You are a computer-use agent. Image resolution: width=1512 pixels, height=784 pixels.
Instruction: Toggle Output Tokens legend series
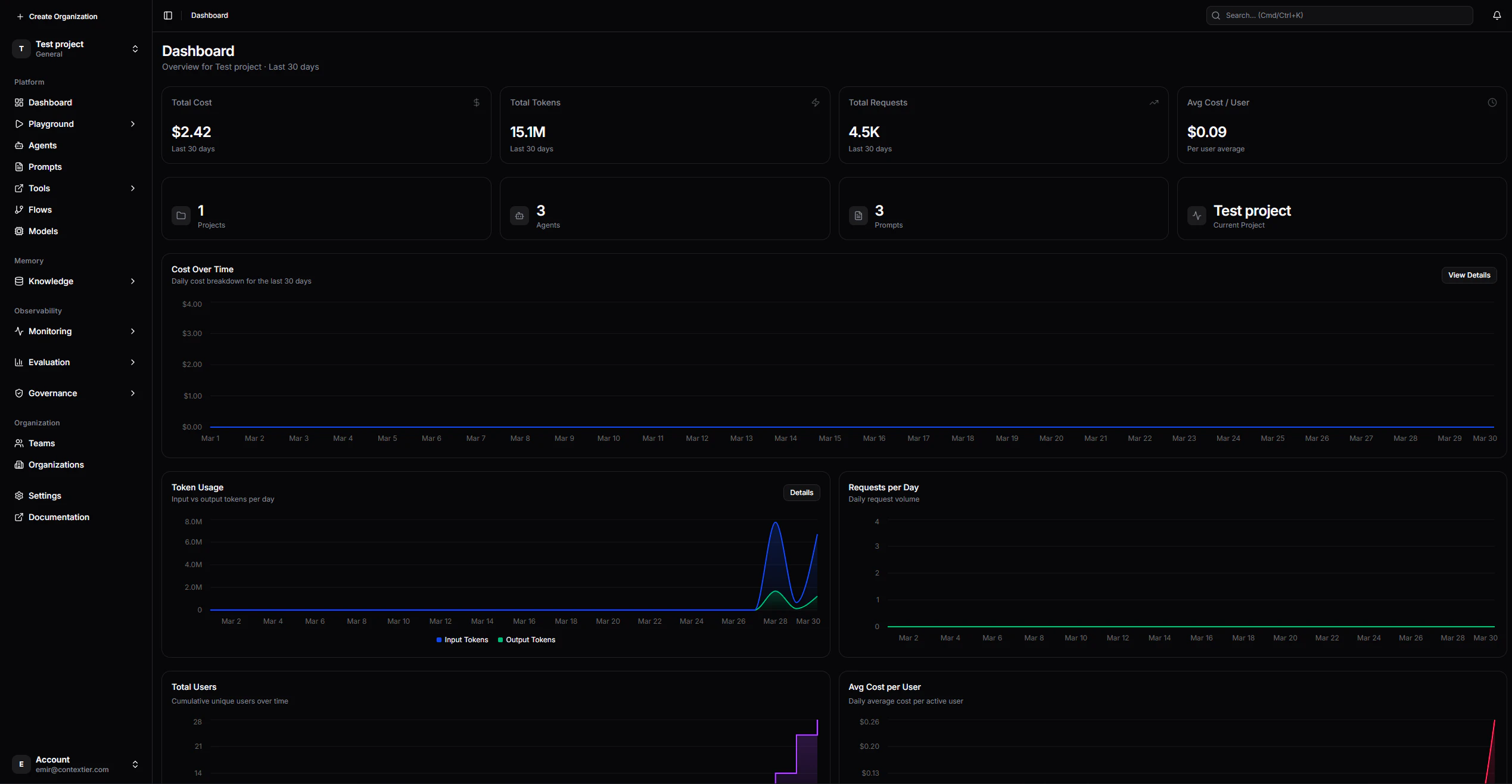coord(527,640)
